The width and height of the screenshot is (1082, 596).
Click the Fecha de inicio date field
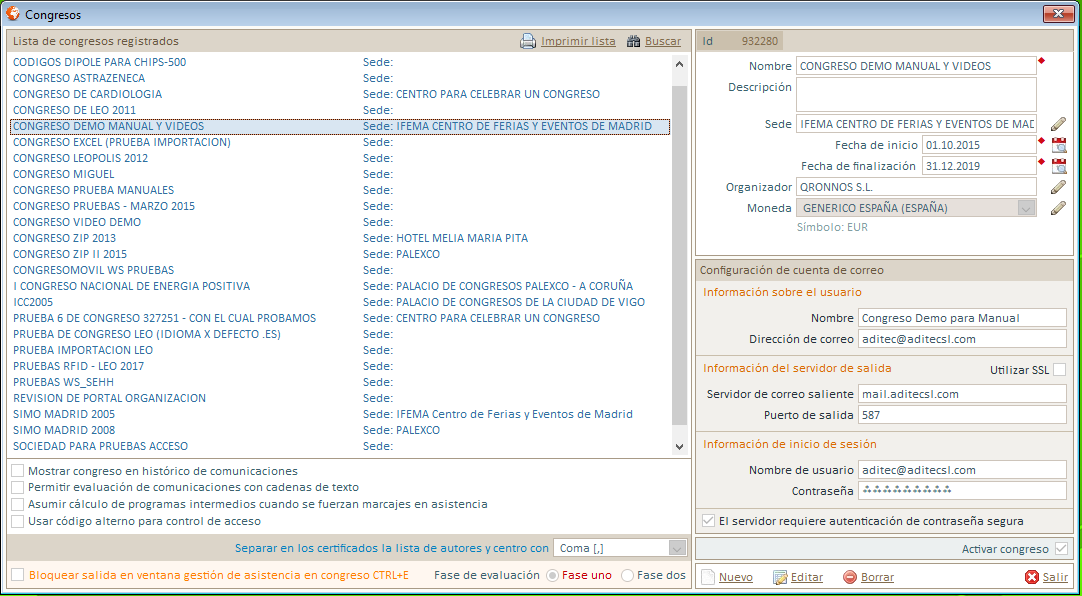(978, 145)
